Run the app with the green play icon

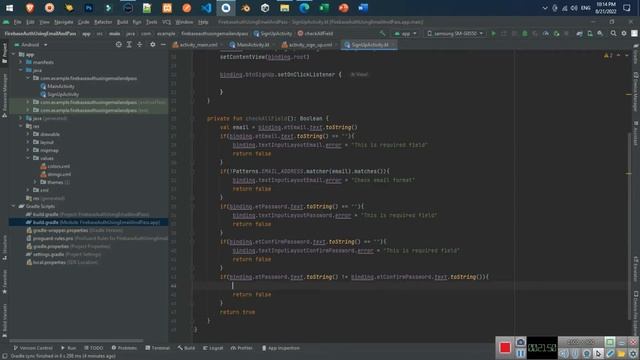(493, 33)
